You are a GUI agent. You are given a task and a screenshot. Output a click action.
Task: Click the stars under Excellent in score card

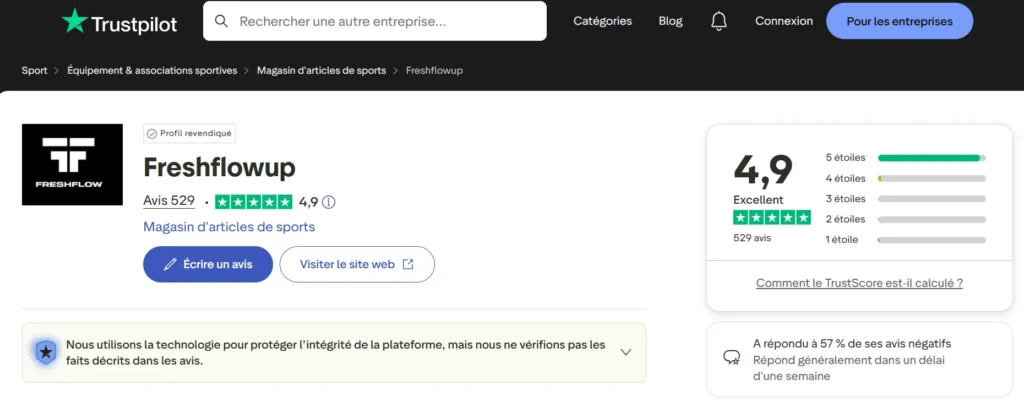click(x=772, y=217)
